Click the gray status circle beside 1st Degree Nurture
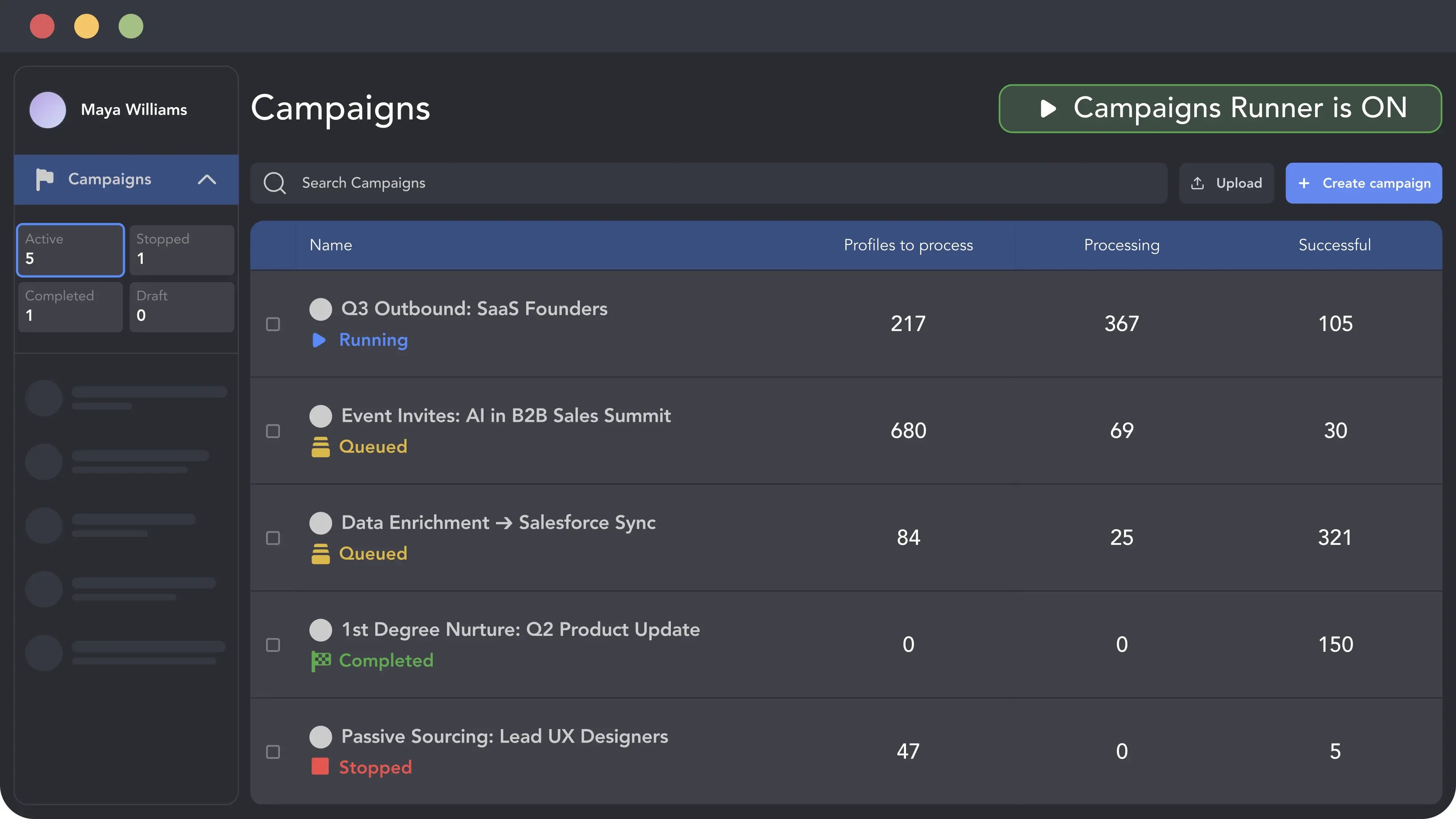This screenshot has height=819, width=1456. pos(320,630)
